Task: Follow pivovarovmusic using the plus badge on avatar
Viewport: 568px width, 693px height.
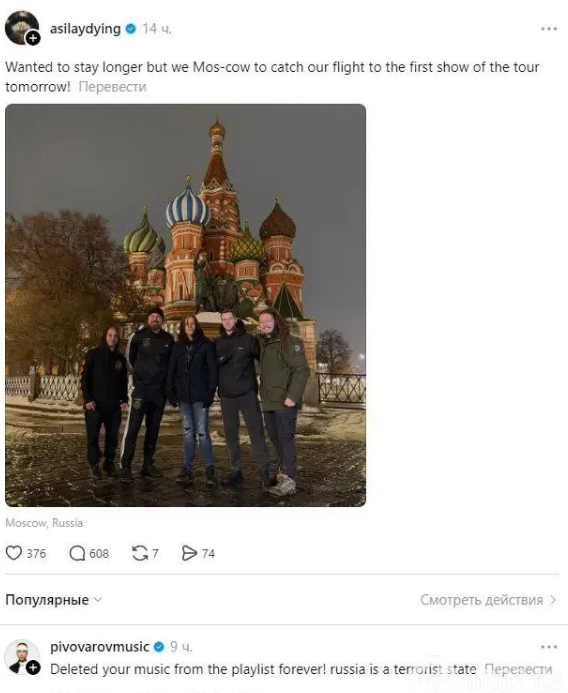Action: [33, 668]
